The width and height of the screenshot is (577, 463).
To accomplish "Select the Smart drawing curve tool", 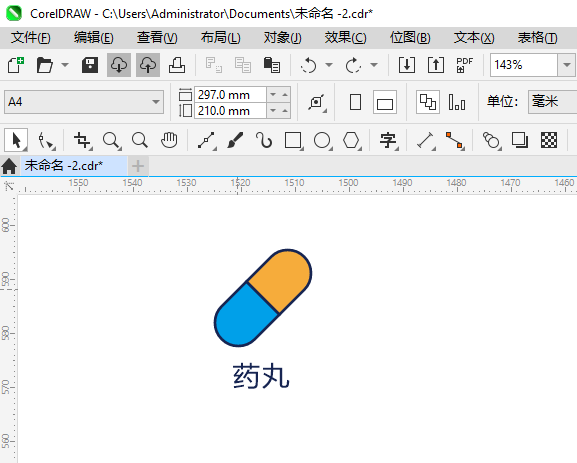I will tap(264, 141).
